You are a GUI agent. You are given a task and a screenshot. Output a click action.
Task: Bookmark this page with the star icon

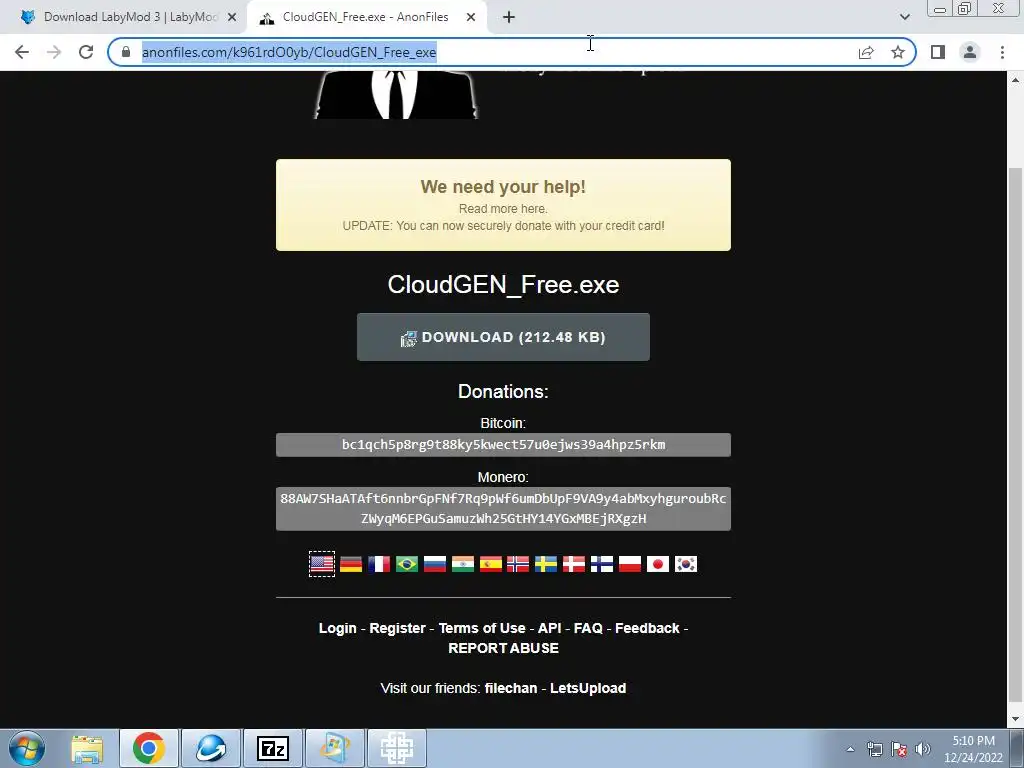(x=898, y=52)
